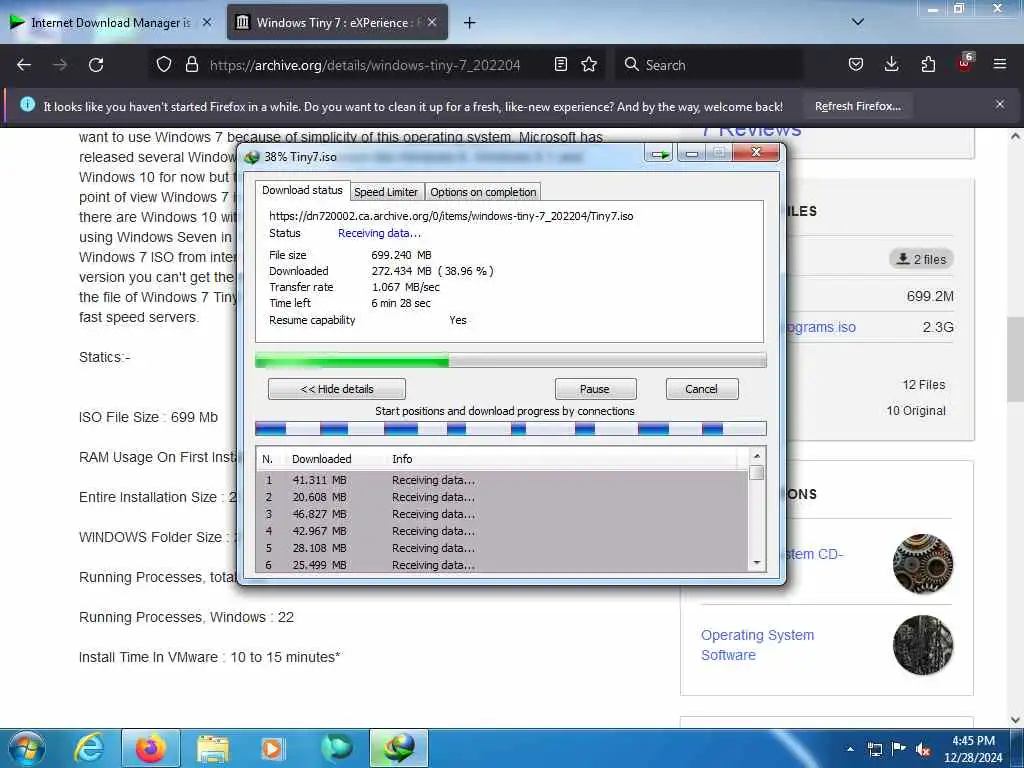Image resolution: width=1024 pixels, height=768 pixels.
Task: Open Internet Download Manager taskbar icon
Action: 399,748
